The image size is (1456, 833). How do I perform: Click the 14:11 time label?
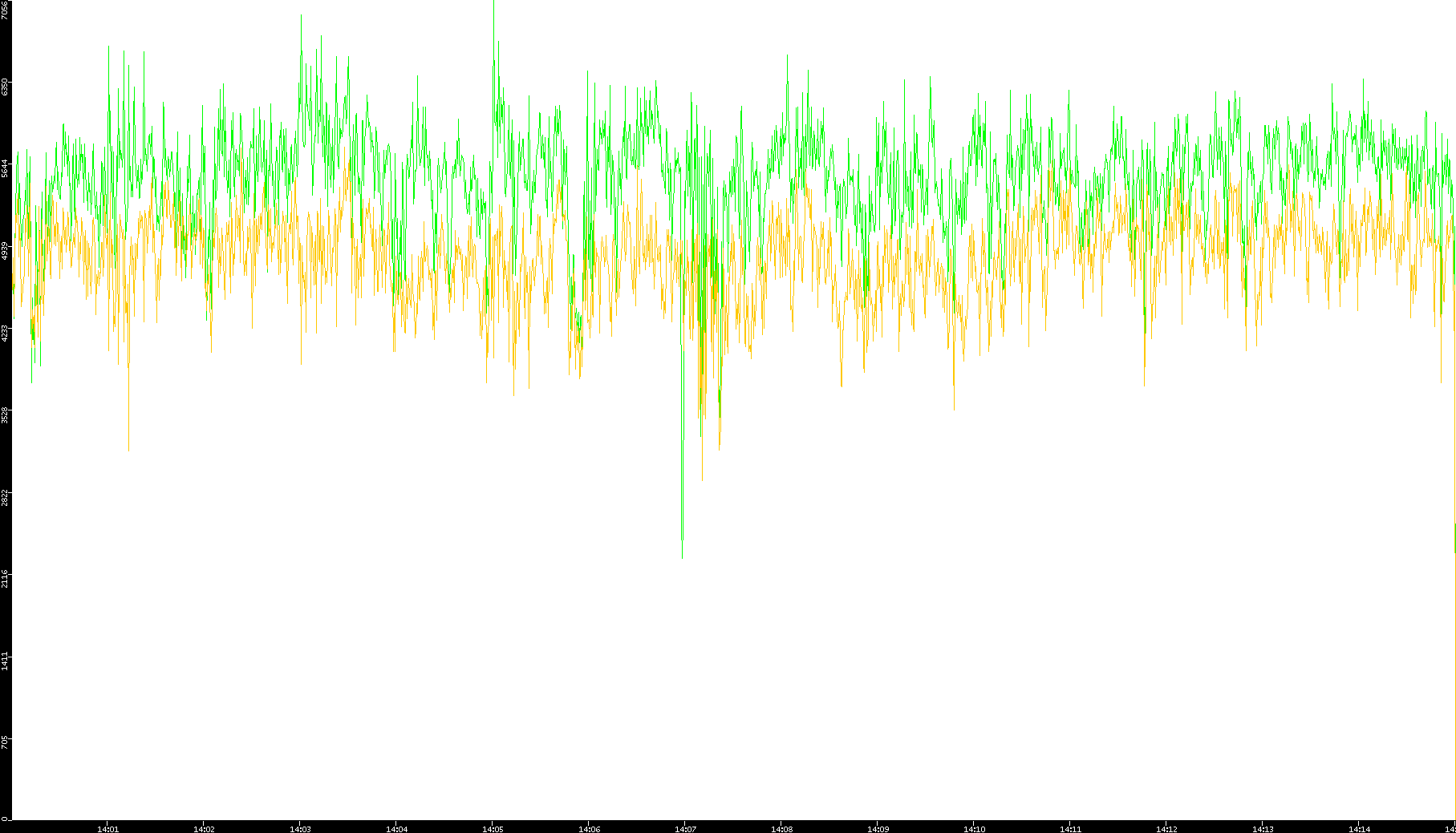pos(1071,828)
